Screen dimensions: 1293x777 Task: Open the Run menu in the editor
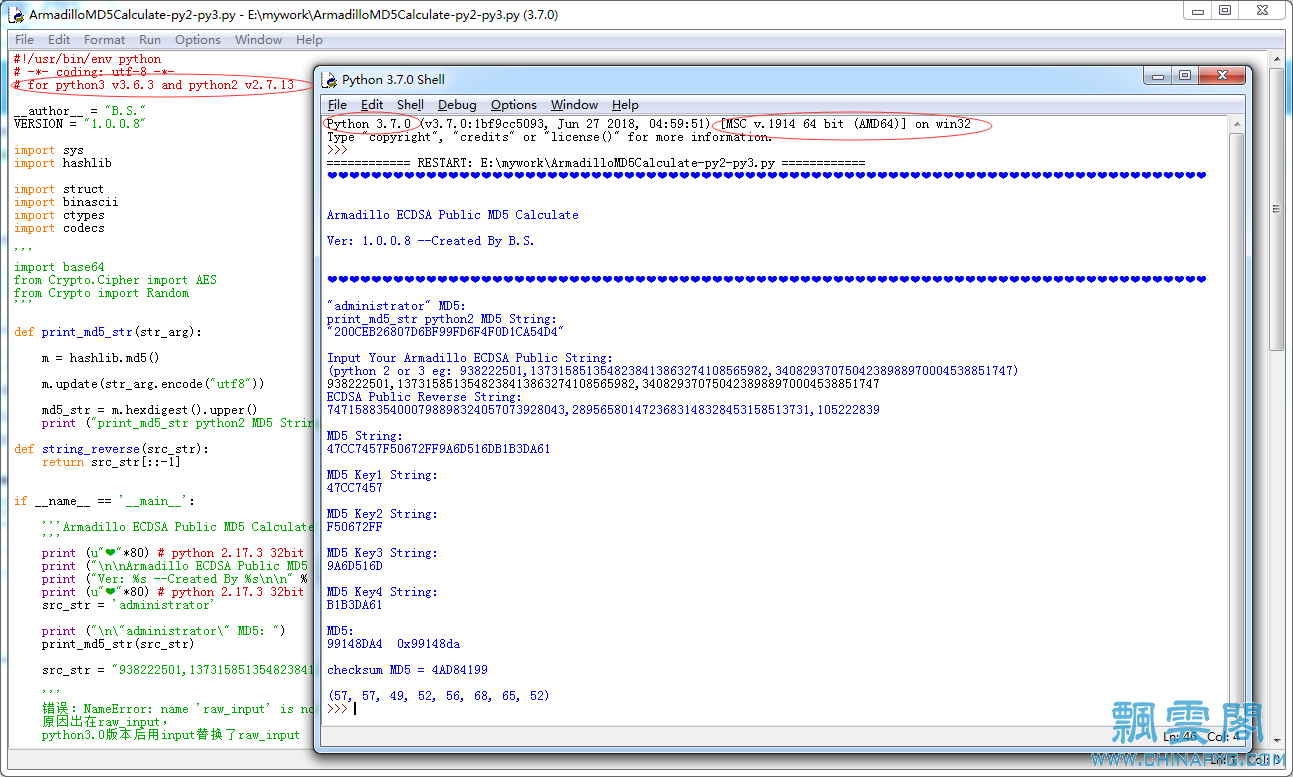150,40
